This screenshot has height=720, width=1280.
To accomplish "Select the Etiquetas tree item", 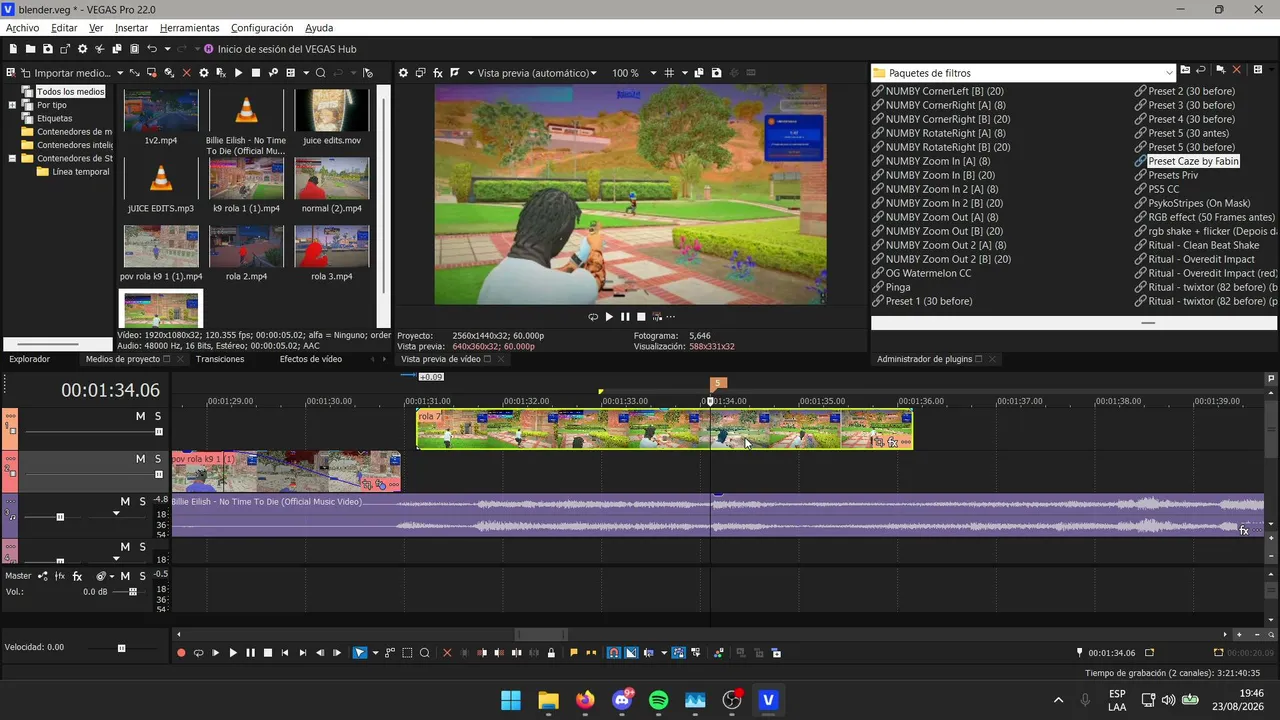I will click(54, 118).
